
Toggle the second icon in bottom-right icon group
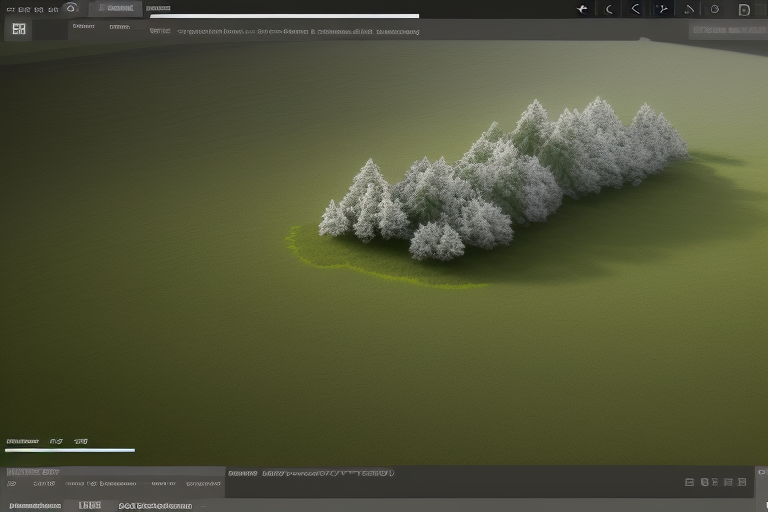pyautogui.click(x=704, y=482)
